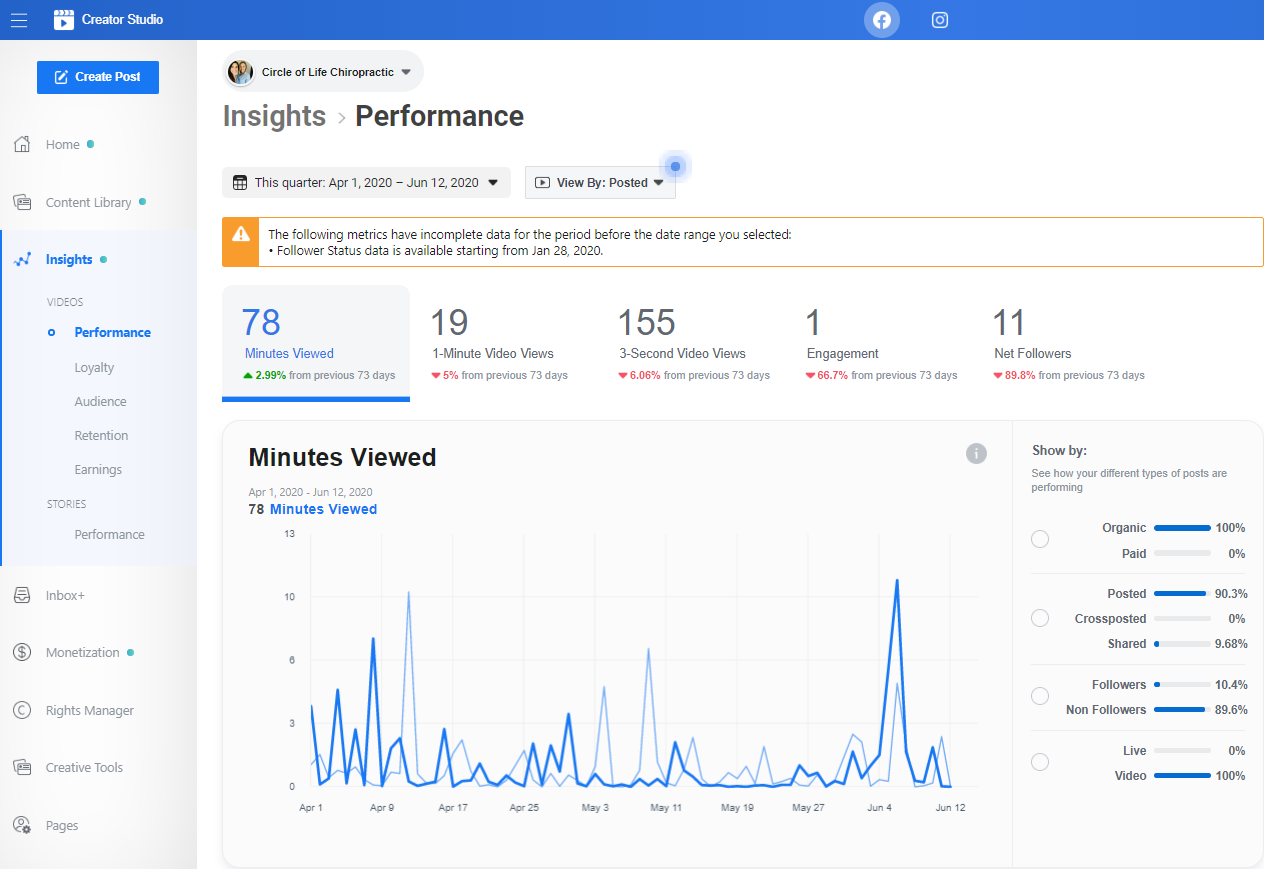Click the Pages gear-person icon
1264x869 pixels.
pos(22,825)
